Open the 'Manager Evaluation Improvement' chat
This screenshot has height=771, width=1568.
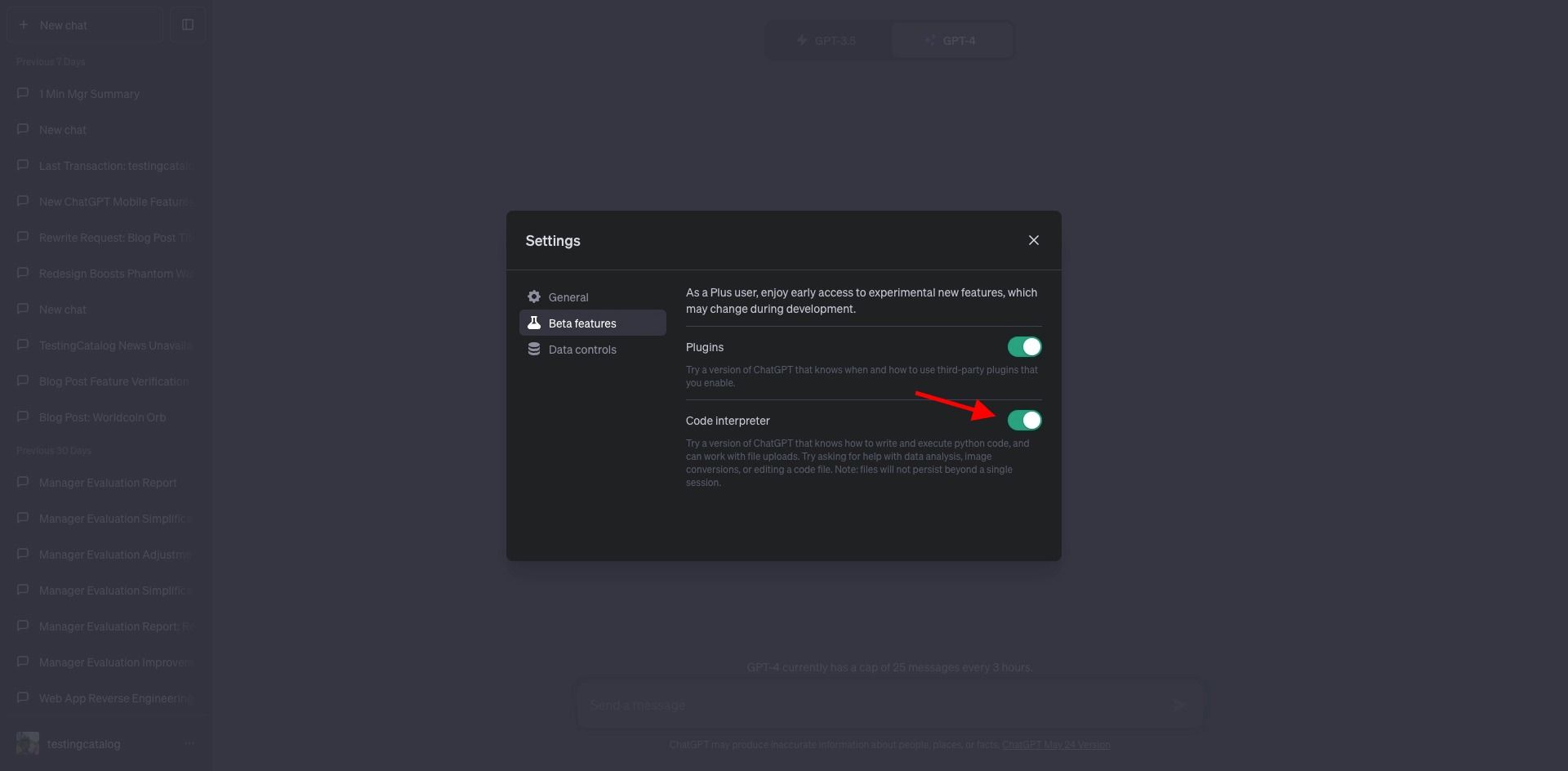(x=106, y=662)
